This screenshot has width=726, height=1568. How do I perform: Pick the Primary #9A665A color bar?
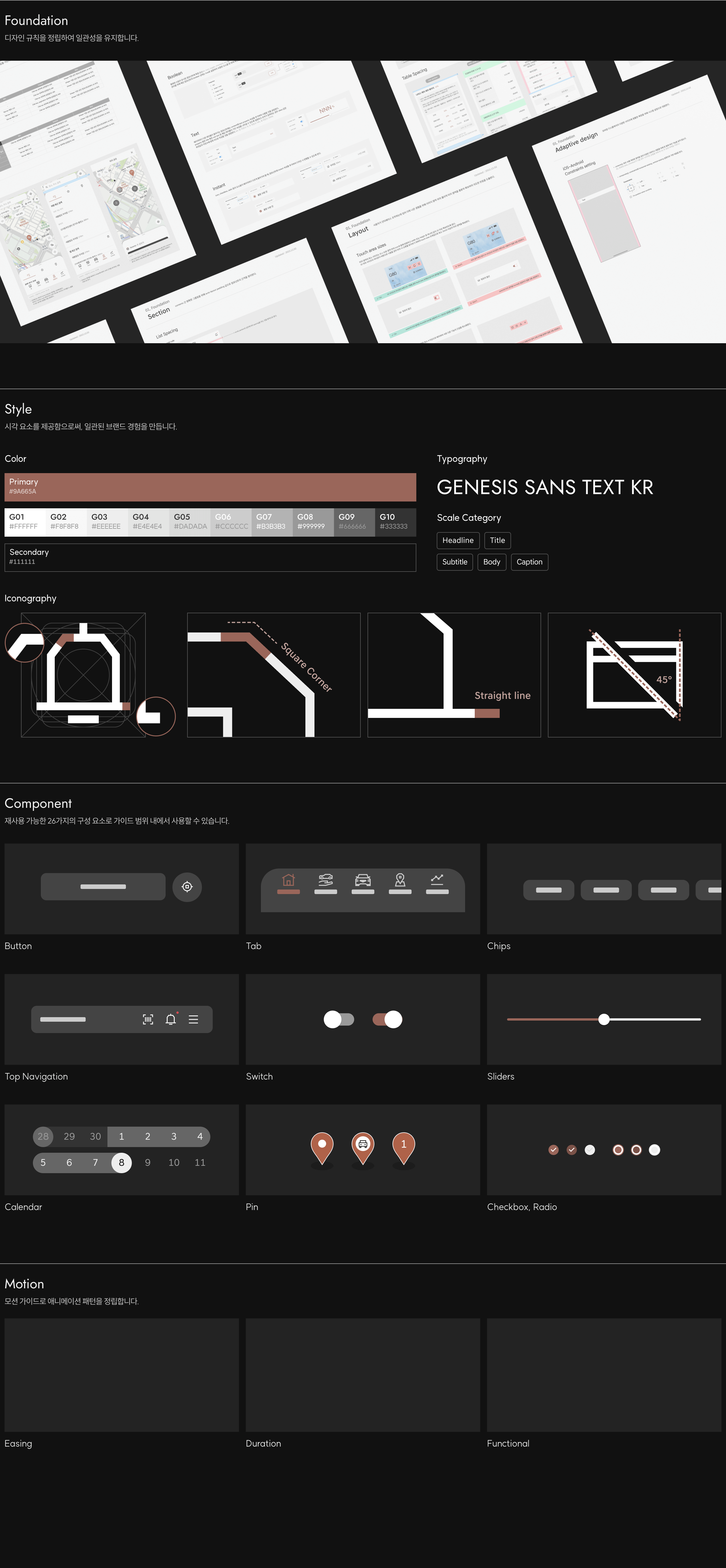pos(210,487)
